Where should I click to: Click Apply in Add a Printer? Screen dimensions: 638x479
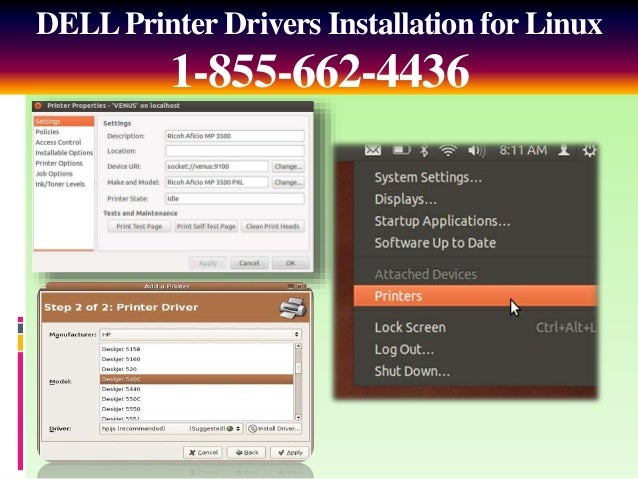290,453
